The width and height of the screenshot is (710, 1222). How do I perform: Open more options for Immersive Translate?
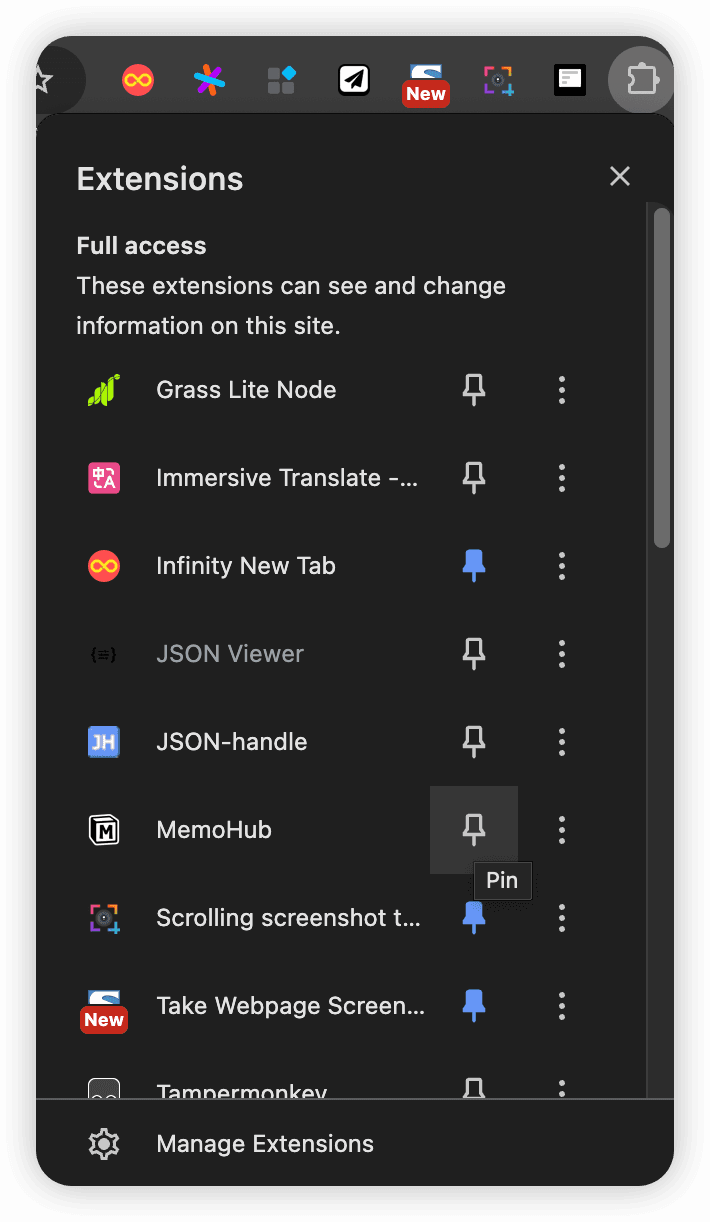[562, 478]
